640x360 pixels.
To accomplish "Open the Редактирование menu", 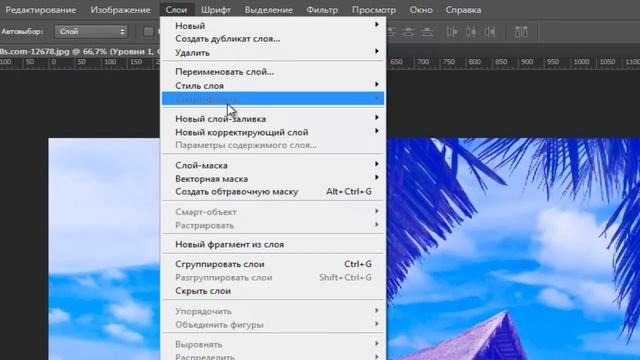I will click(40, 10).
